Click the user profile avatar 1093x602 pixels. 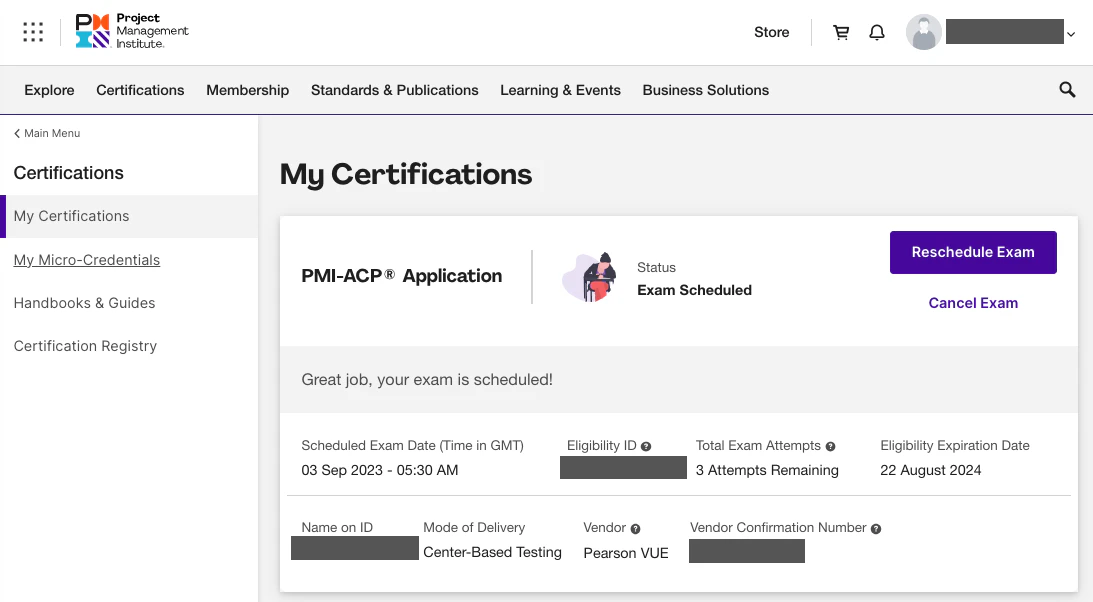point(924,32)
